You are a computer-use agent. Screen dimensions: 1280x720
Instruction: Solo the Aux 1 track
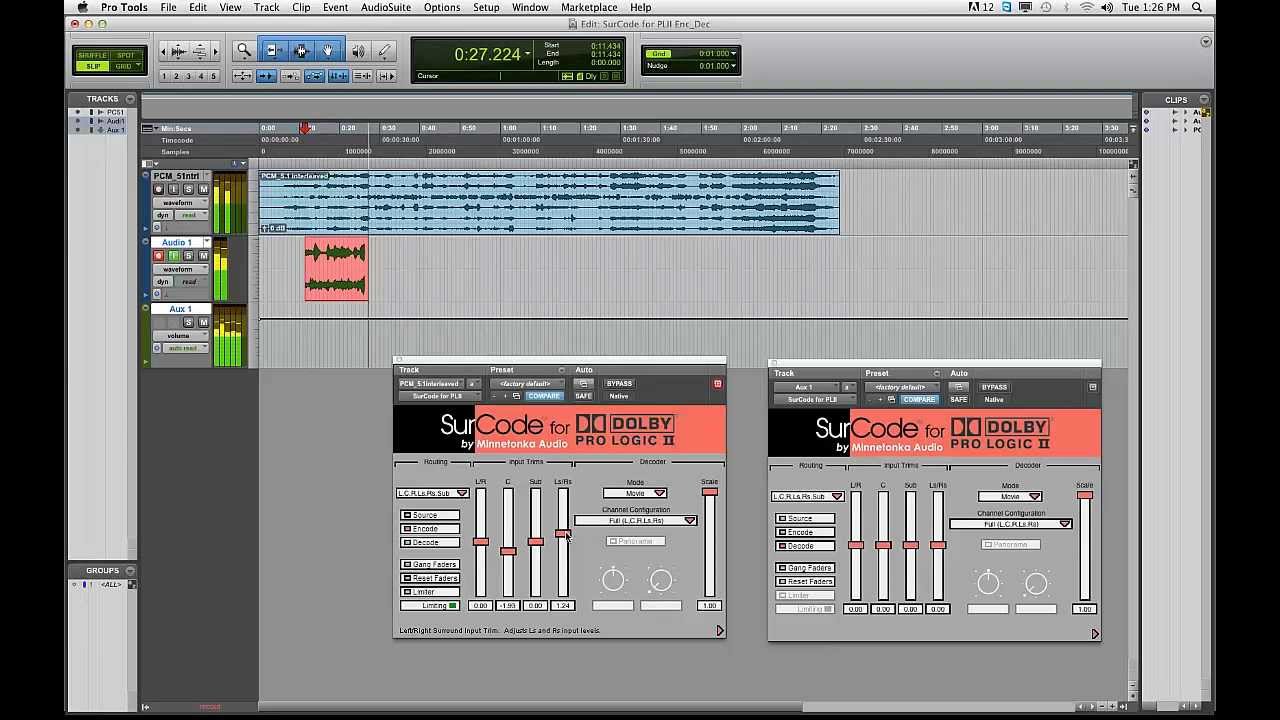188,322
